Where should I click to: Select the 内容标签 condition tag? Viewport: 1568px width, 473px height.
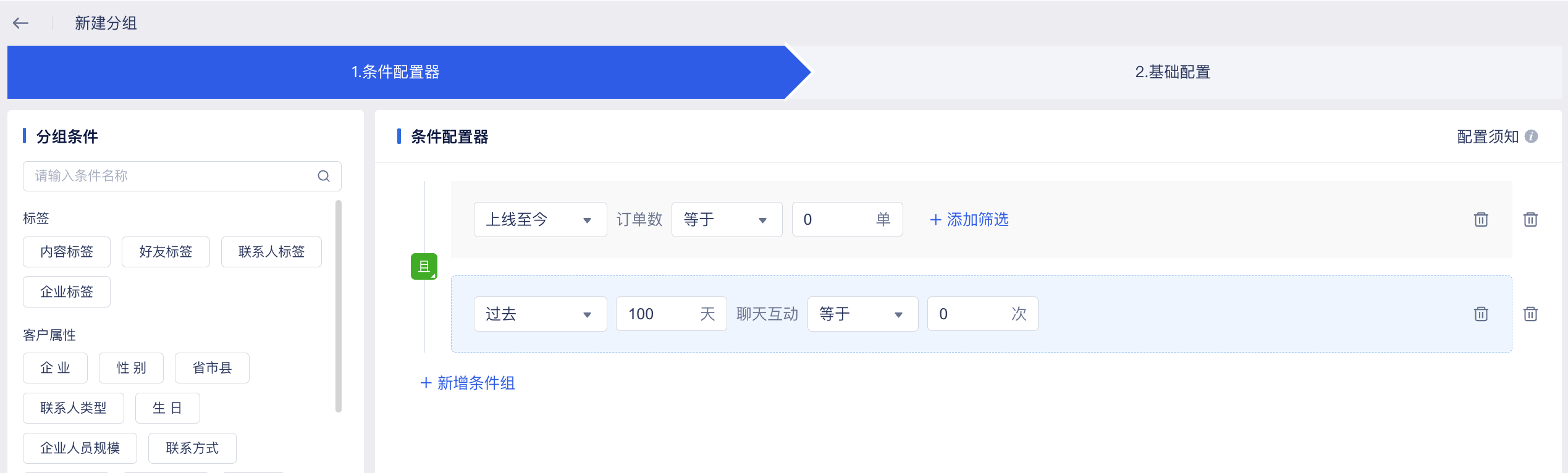tap(67, 252)
